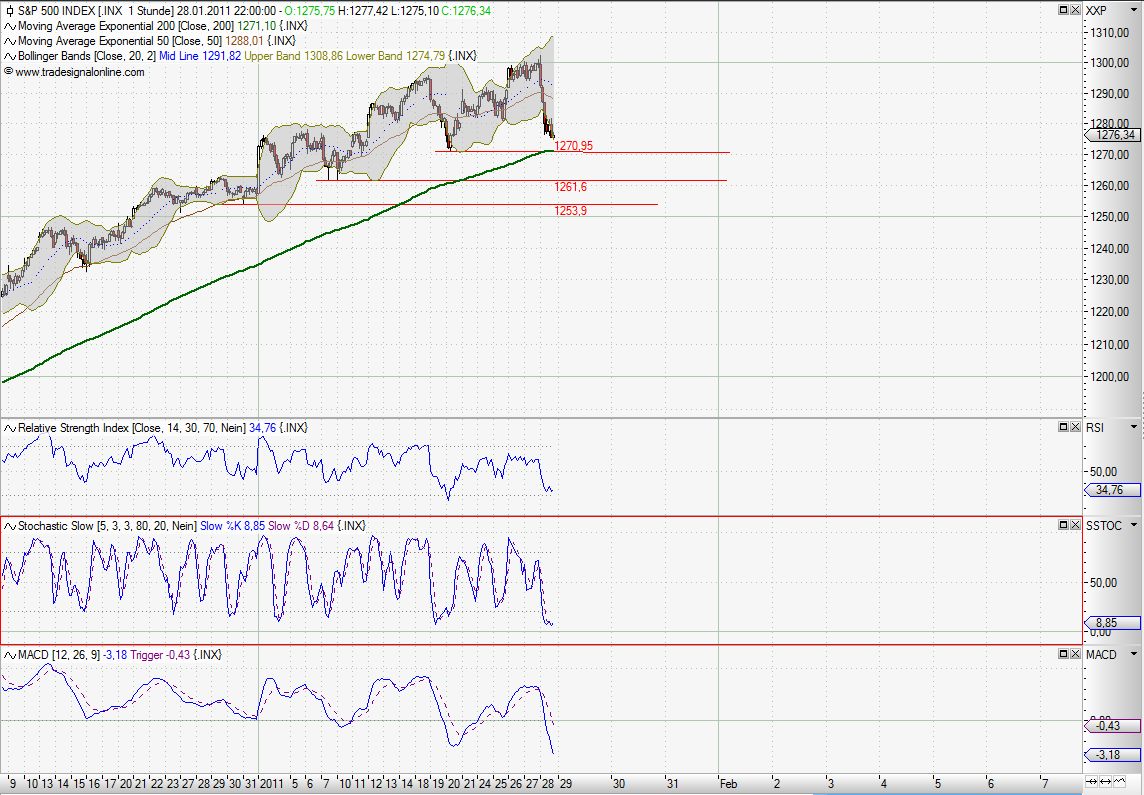Toggle maximize on the MACD subchart
Image resolution: width=1144 pixels, height=795 pixels.
1063,654
